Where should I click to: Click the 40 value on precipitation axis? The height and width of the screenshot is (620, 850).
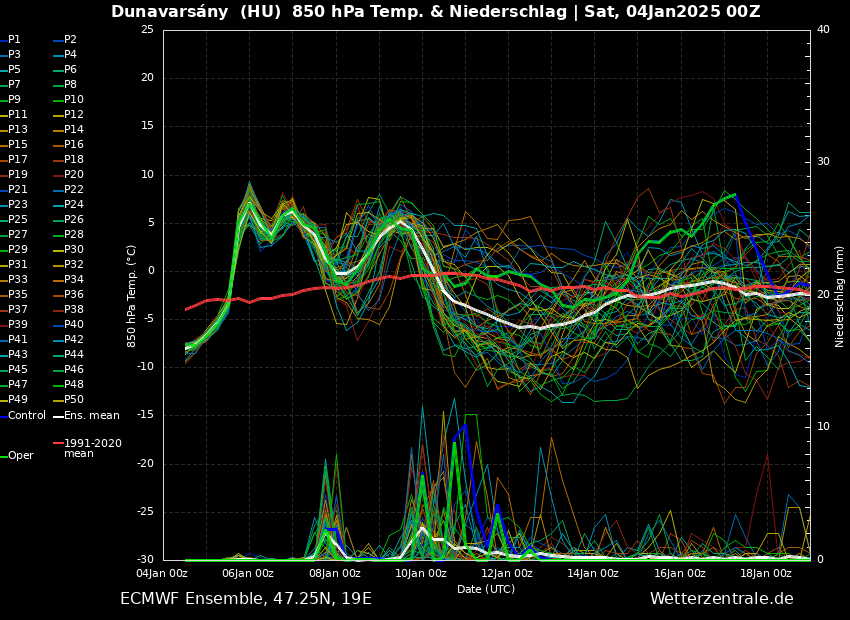[823, 30]
